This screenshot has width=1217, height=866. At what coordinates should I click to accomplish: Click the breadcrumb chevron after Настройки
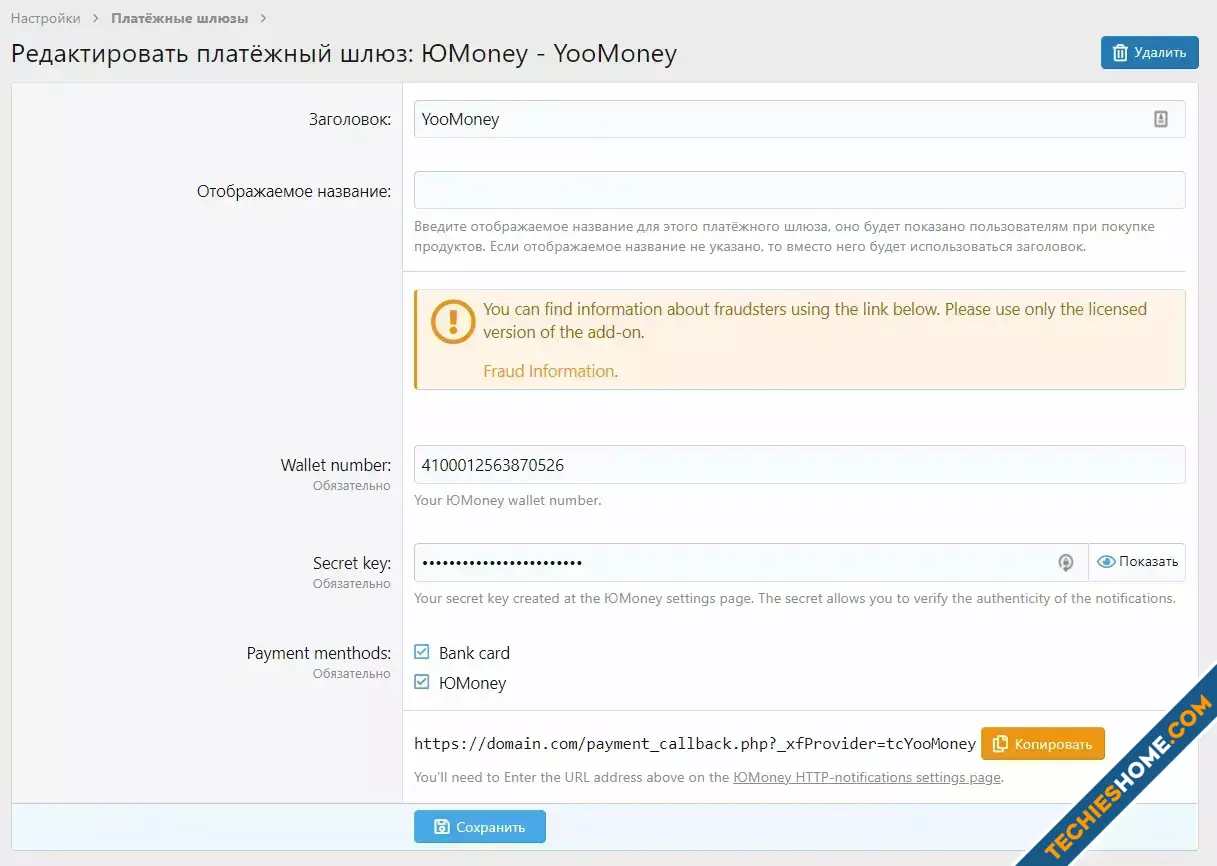tap(96, 18)
